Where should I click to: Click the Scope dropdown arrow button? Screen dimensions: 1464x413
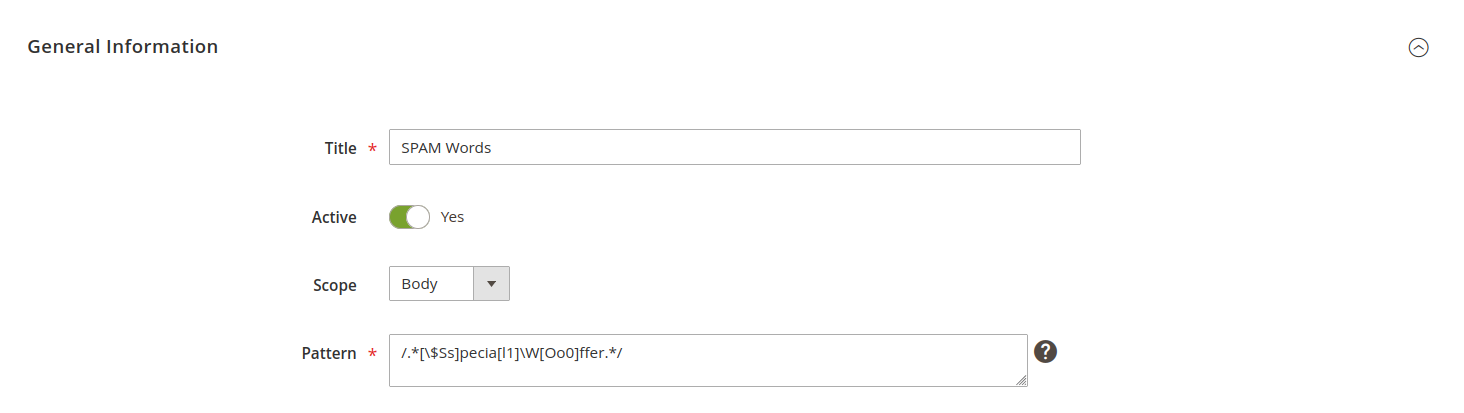(490, 284)
